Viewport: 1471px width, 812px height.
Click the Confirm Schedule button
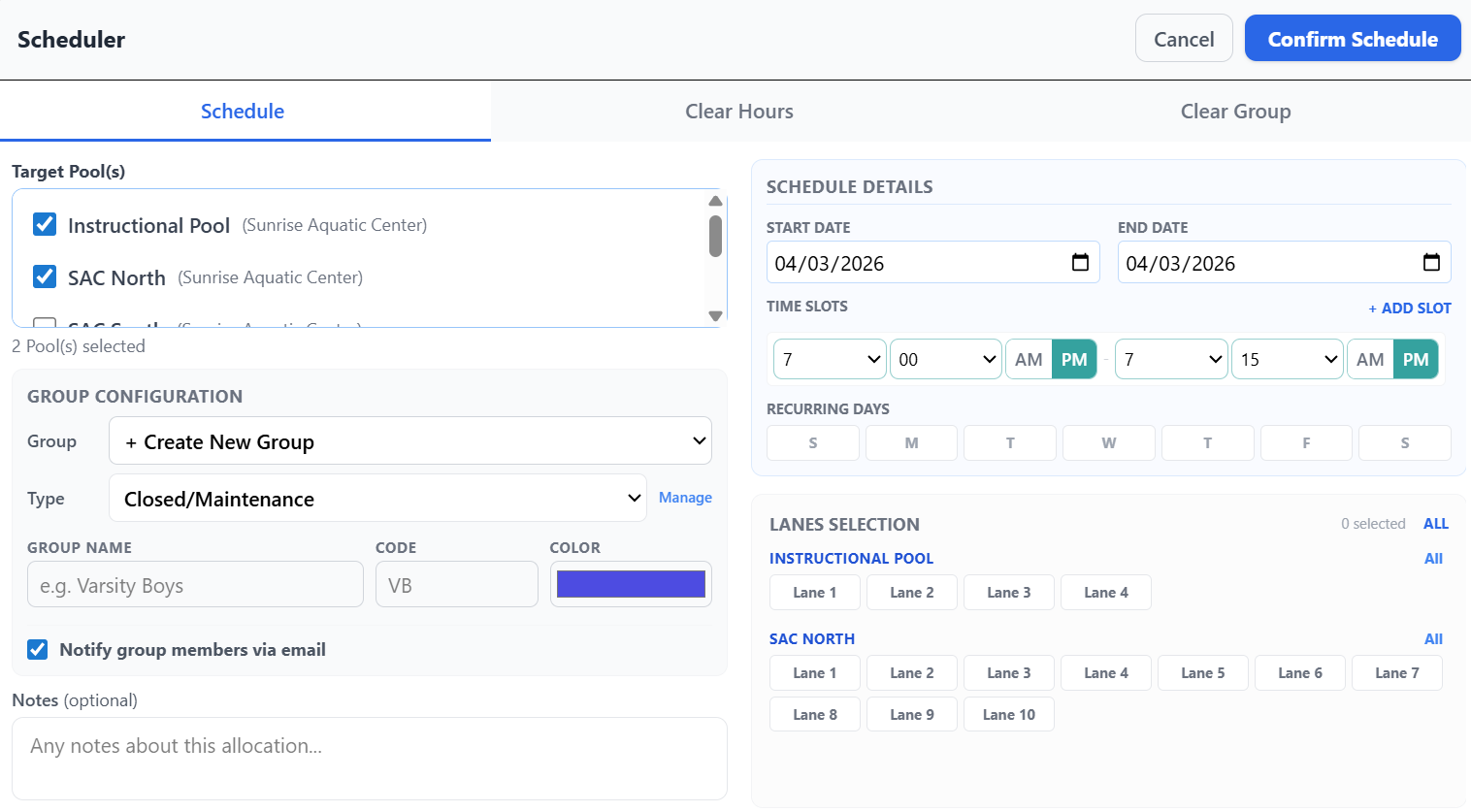click(1352, 39)
